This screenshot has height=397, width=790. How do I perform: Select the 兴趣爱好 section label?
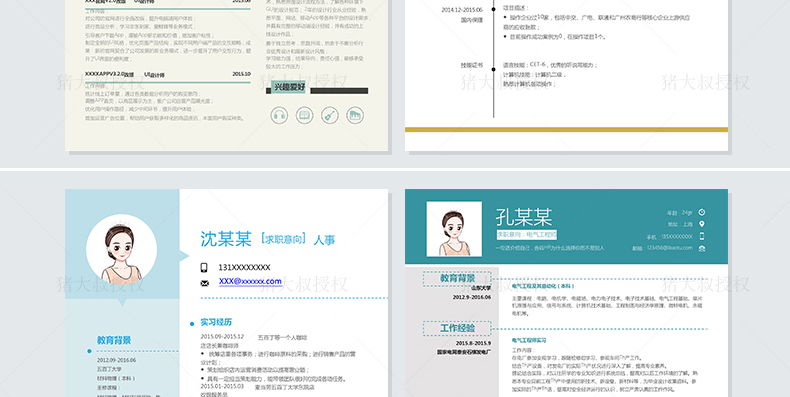click(289, 87)
